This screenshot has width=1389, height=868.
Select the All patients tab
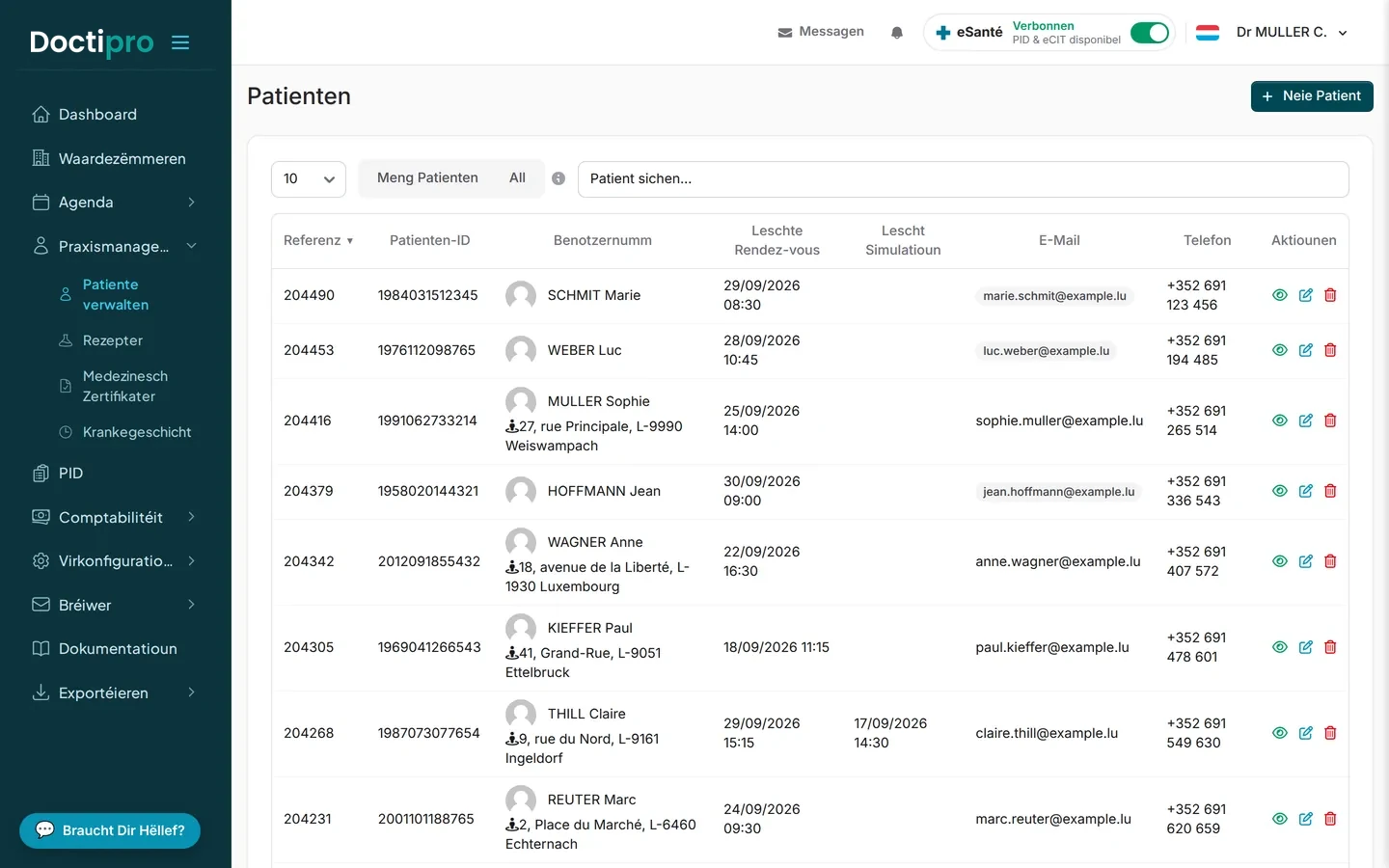click(x=517, y=178)
